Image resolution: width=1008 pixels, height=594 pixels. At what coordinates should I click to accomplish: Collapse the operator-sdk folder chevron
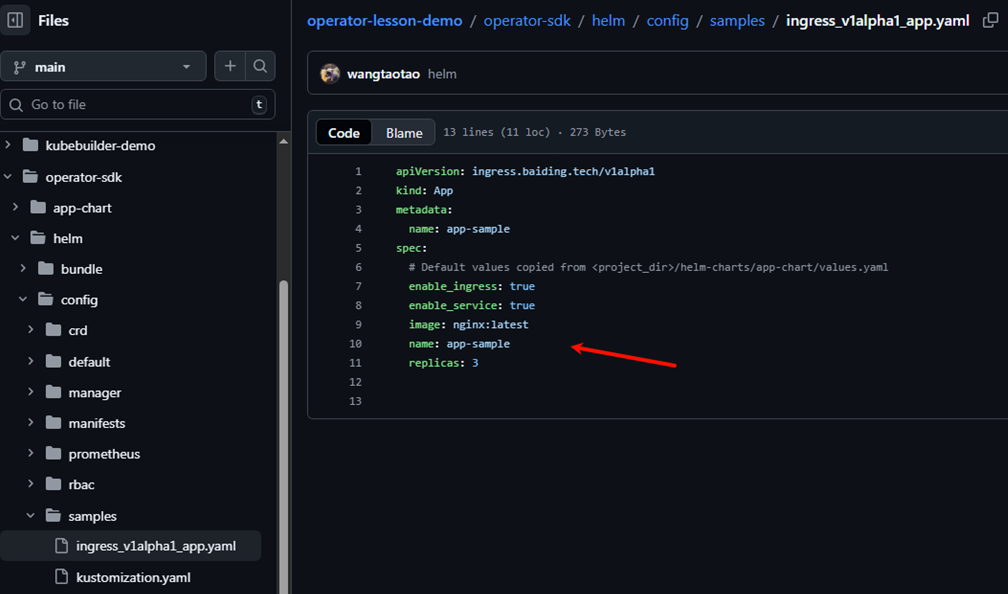pos(8,177)
